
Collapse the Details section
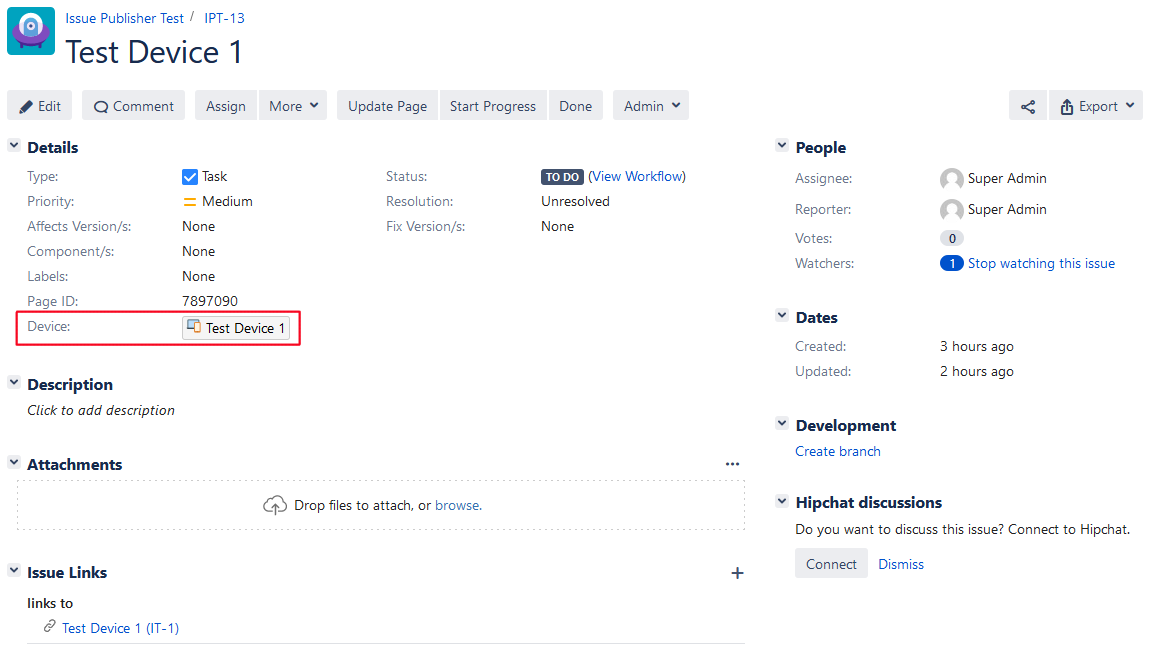point(14,147)
